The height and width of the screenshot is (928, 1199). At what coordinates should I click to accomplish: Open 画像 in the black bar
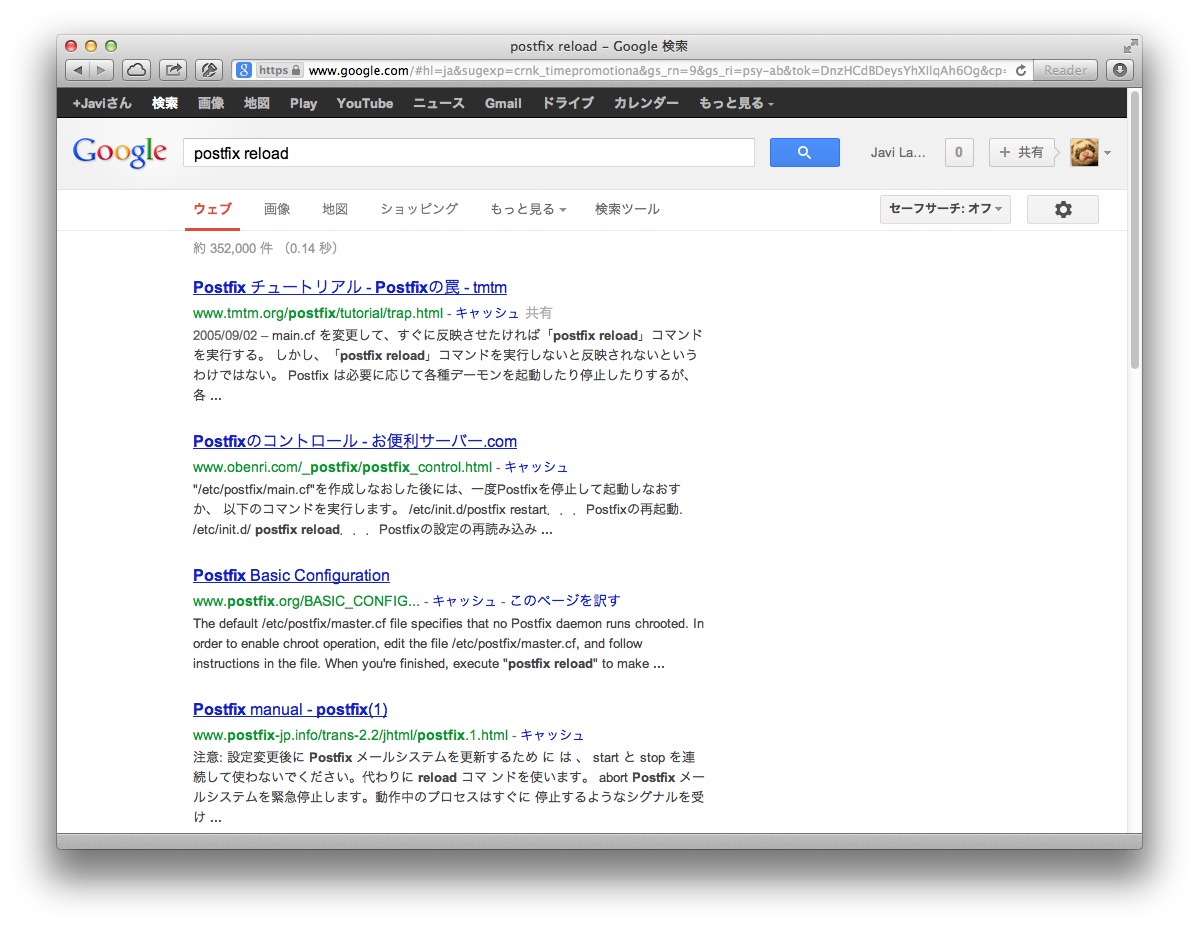(210, 103)
